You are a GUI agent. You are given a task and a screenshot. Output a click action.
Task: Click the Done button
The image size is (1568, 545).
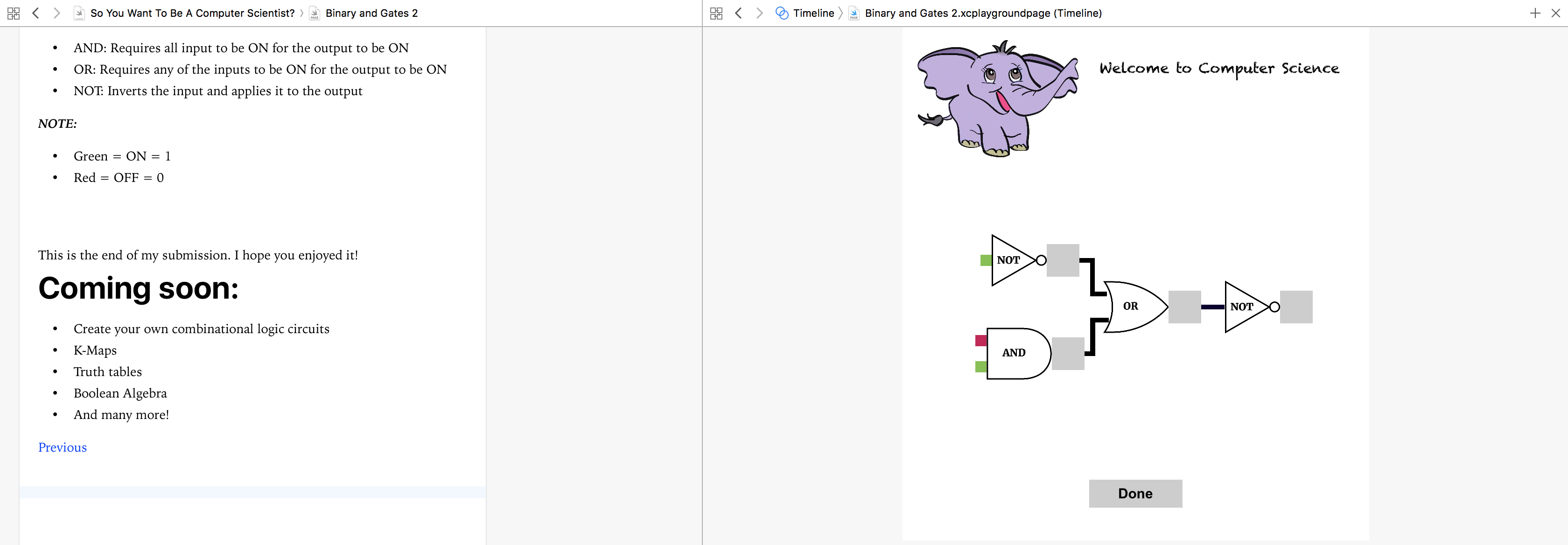click(1135, 493)
